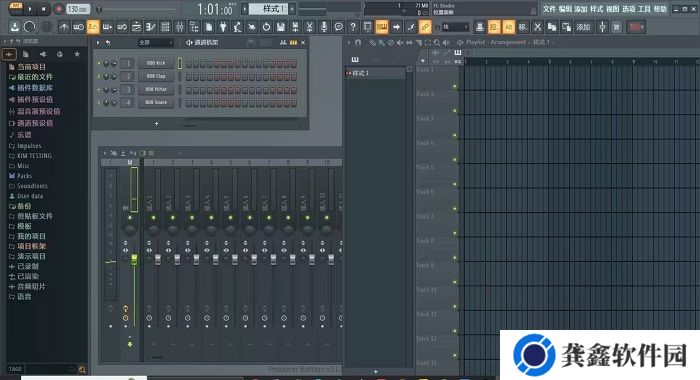Toggle mute LED of 808 Kick channel

click(99, 64)
